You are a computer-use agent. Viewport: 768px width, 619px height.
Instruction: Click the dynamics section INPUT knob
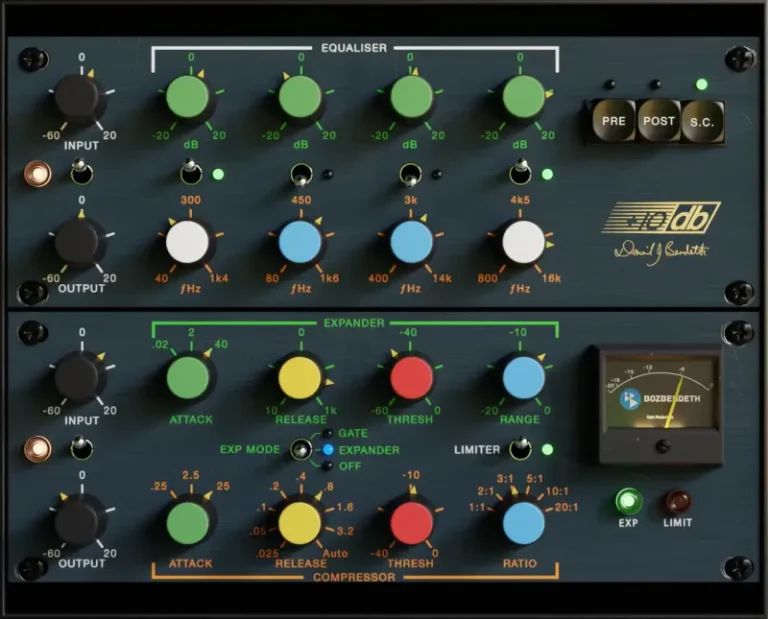pos(76,377)
